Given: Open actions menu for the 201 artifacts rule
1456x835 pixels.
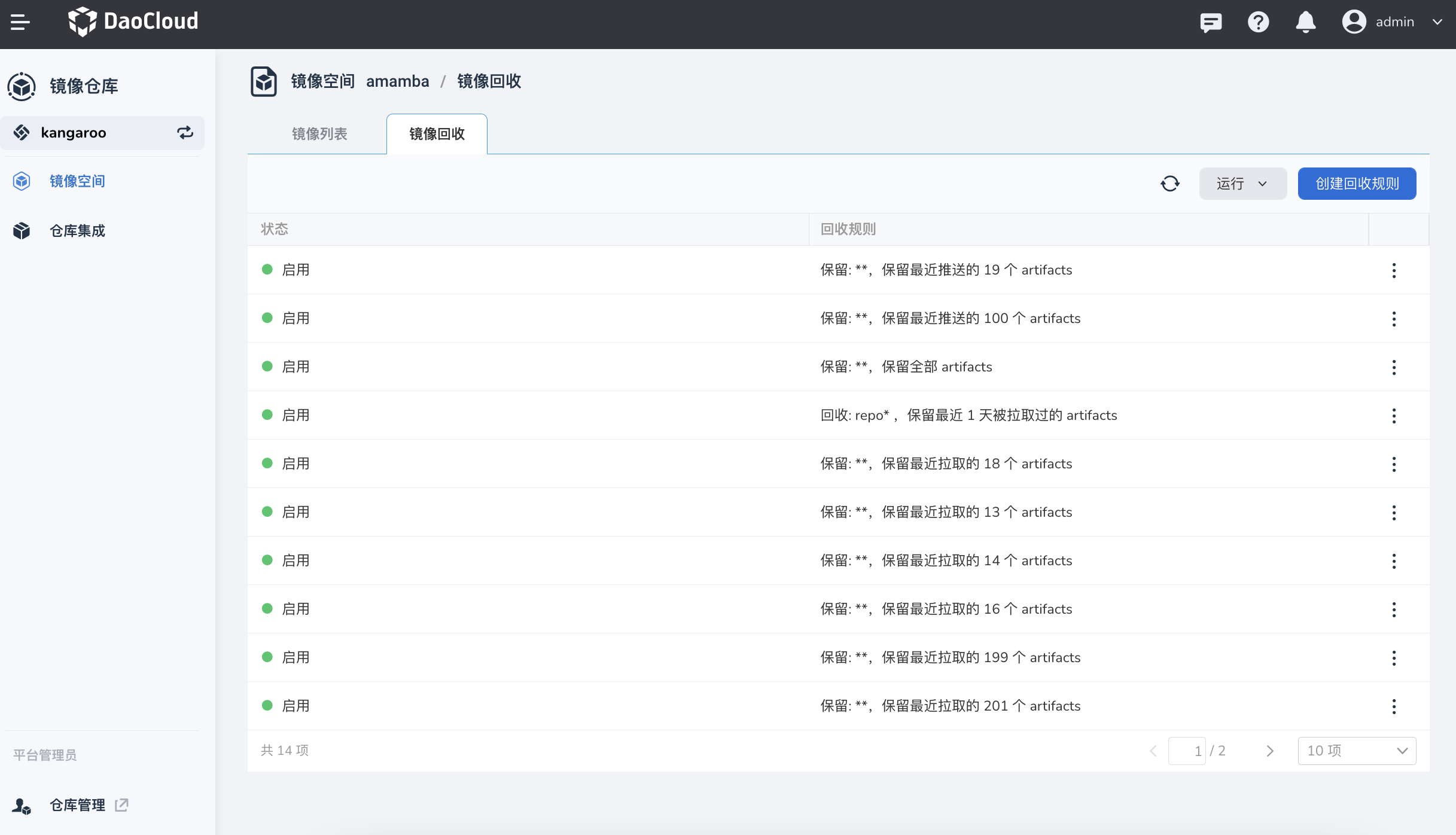Looking at the screenshot, I should pos(1394,706).
